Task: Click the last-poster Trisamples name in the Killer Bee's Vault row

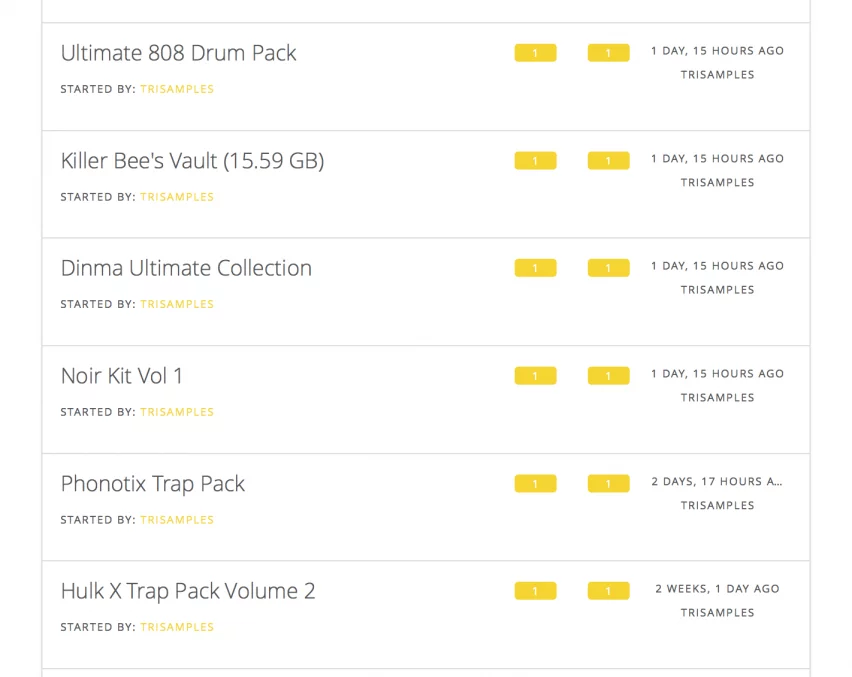Action: click(717, 183)
